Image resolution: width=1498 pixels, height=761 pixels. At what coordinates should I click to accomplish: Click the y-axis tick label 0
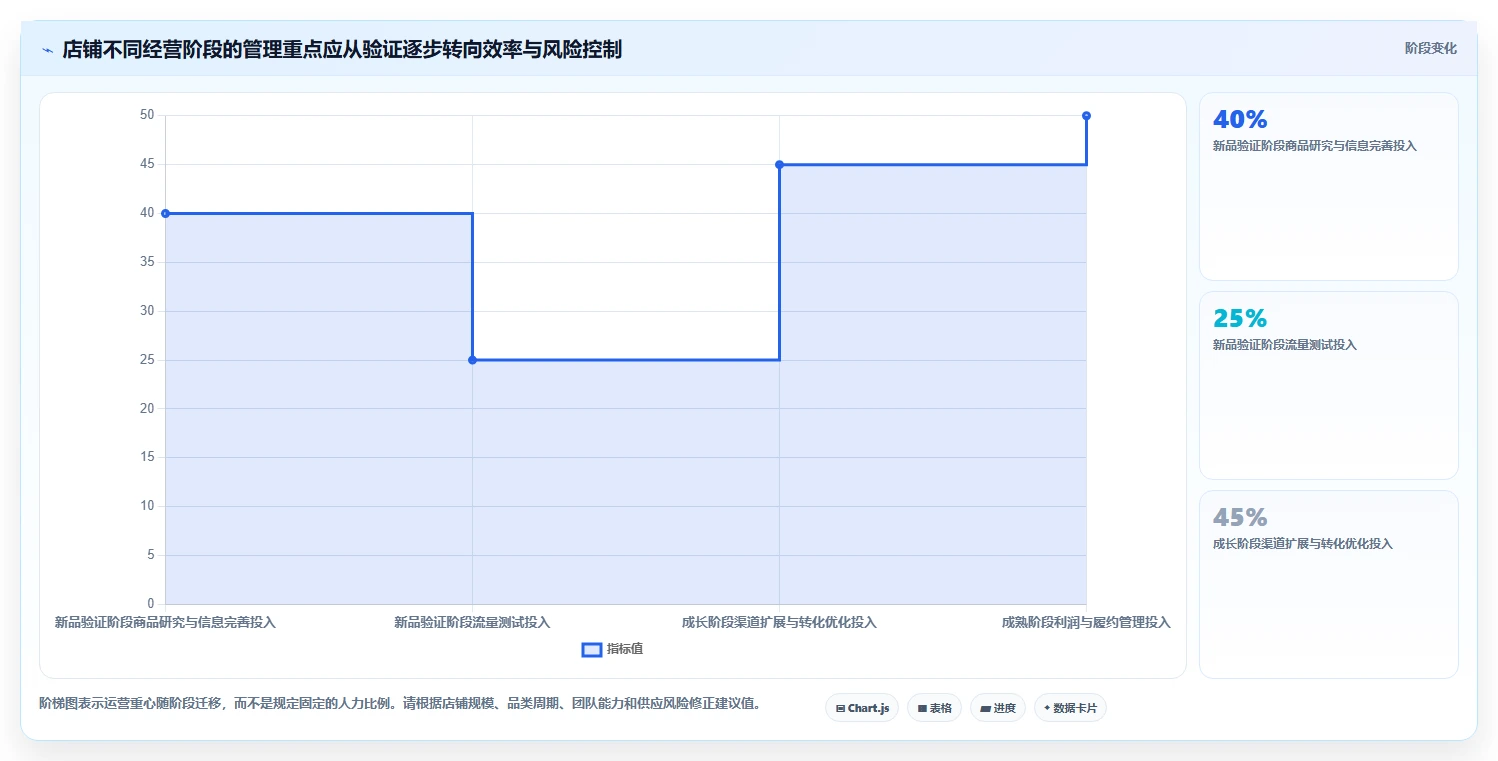[x=151, y=604]
